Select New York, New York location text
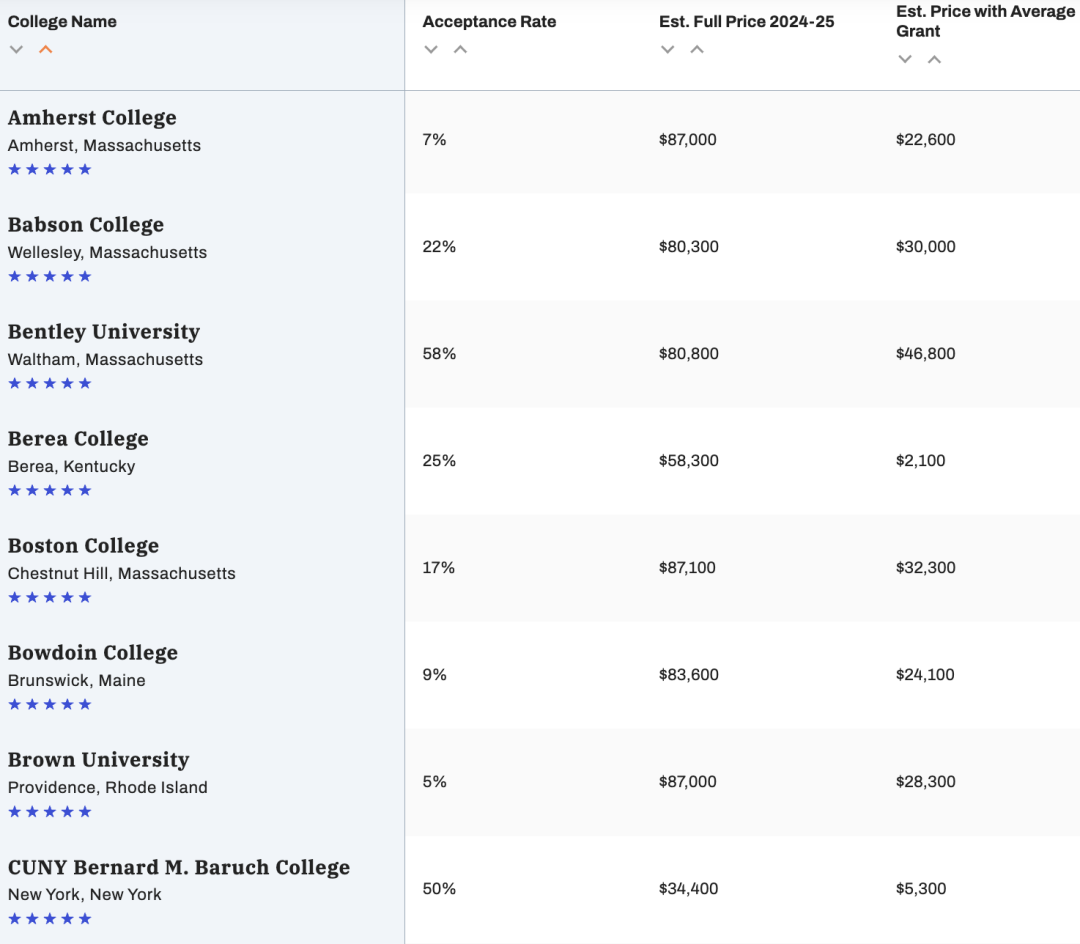 pos(85,894)
